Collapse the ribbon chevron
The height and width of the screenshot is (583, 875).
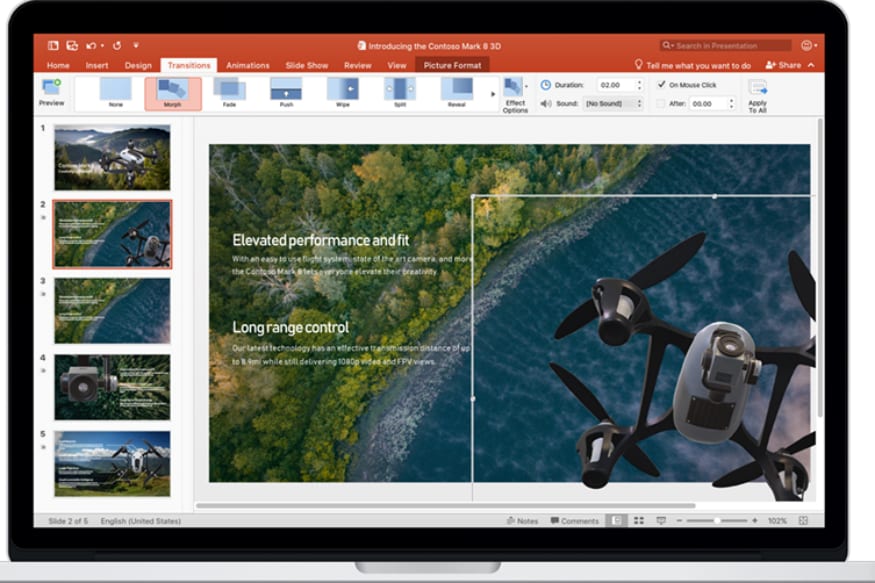[x=811, y=65]
